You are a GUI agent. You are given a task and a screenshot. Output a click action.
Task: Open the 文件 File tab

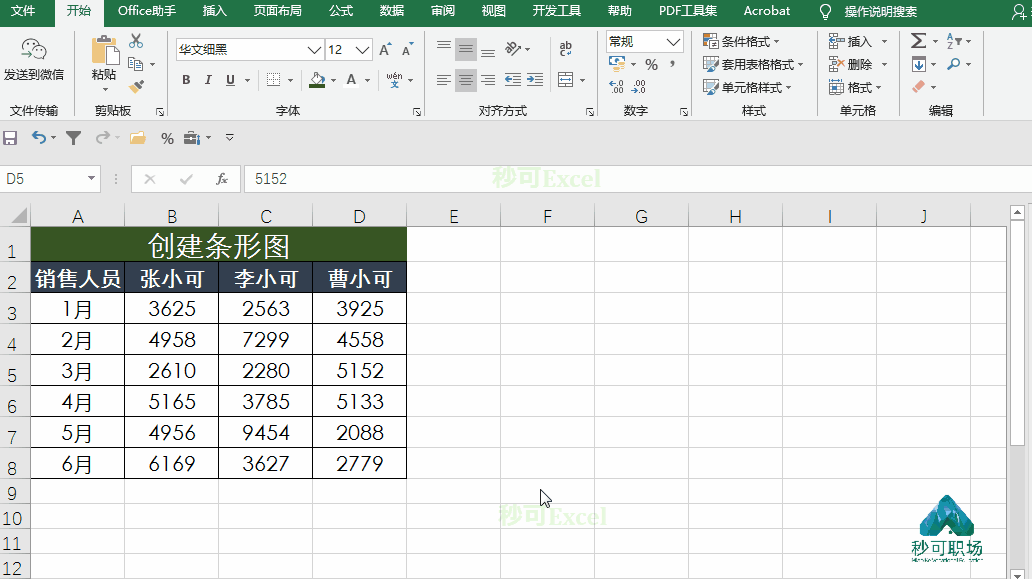tap(23, 11)
